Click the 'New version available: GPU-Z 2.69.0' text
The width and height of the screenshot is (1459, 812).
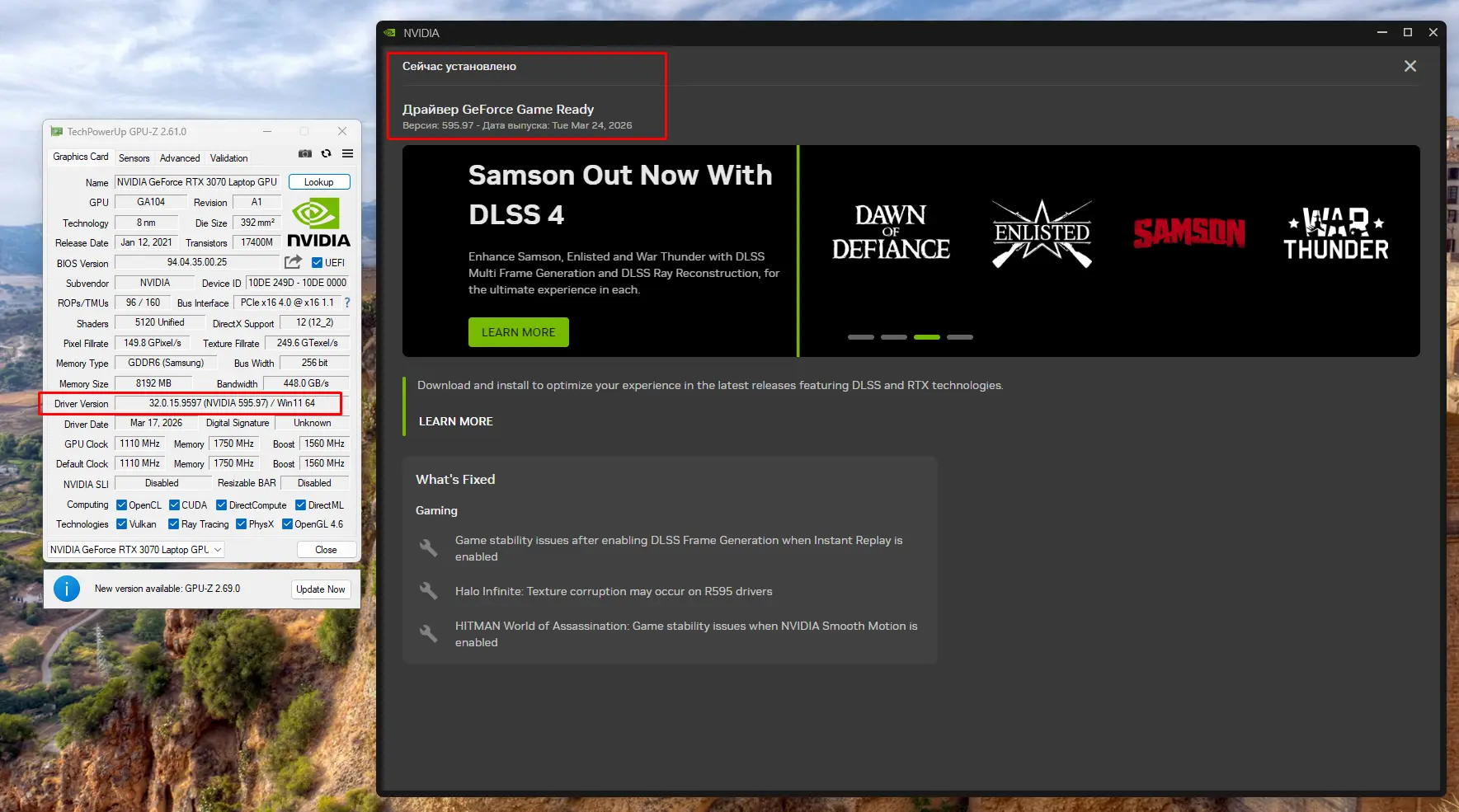pyautogui.click(x=167, y=589)
